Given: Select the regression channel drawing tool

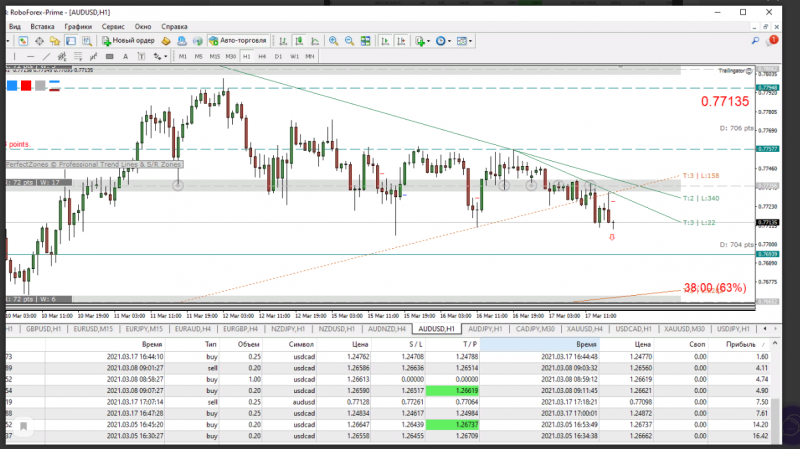Looking at the screenshot, I should coord(93,57).
